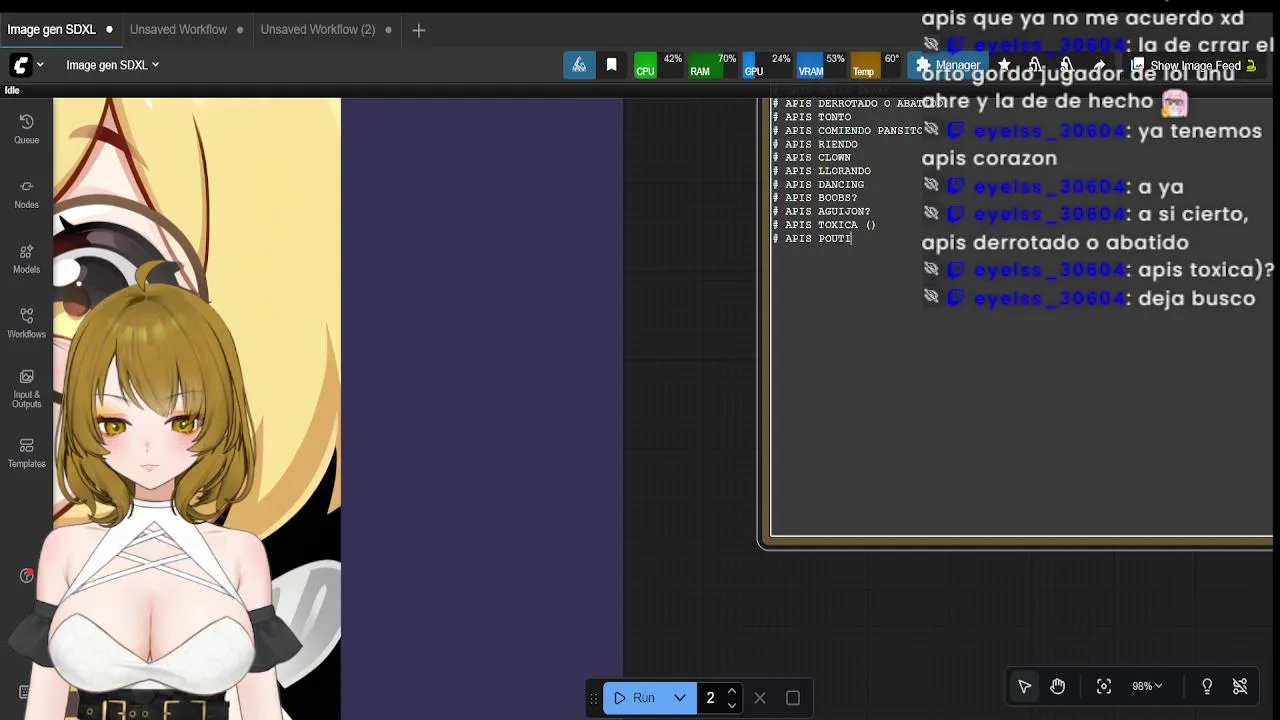
Task: Click the batch count field showing 2
Action: point(711,698)
